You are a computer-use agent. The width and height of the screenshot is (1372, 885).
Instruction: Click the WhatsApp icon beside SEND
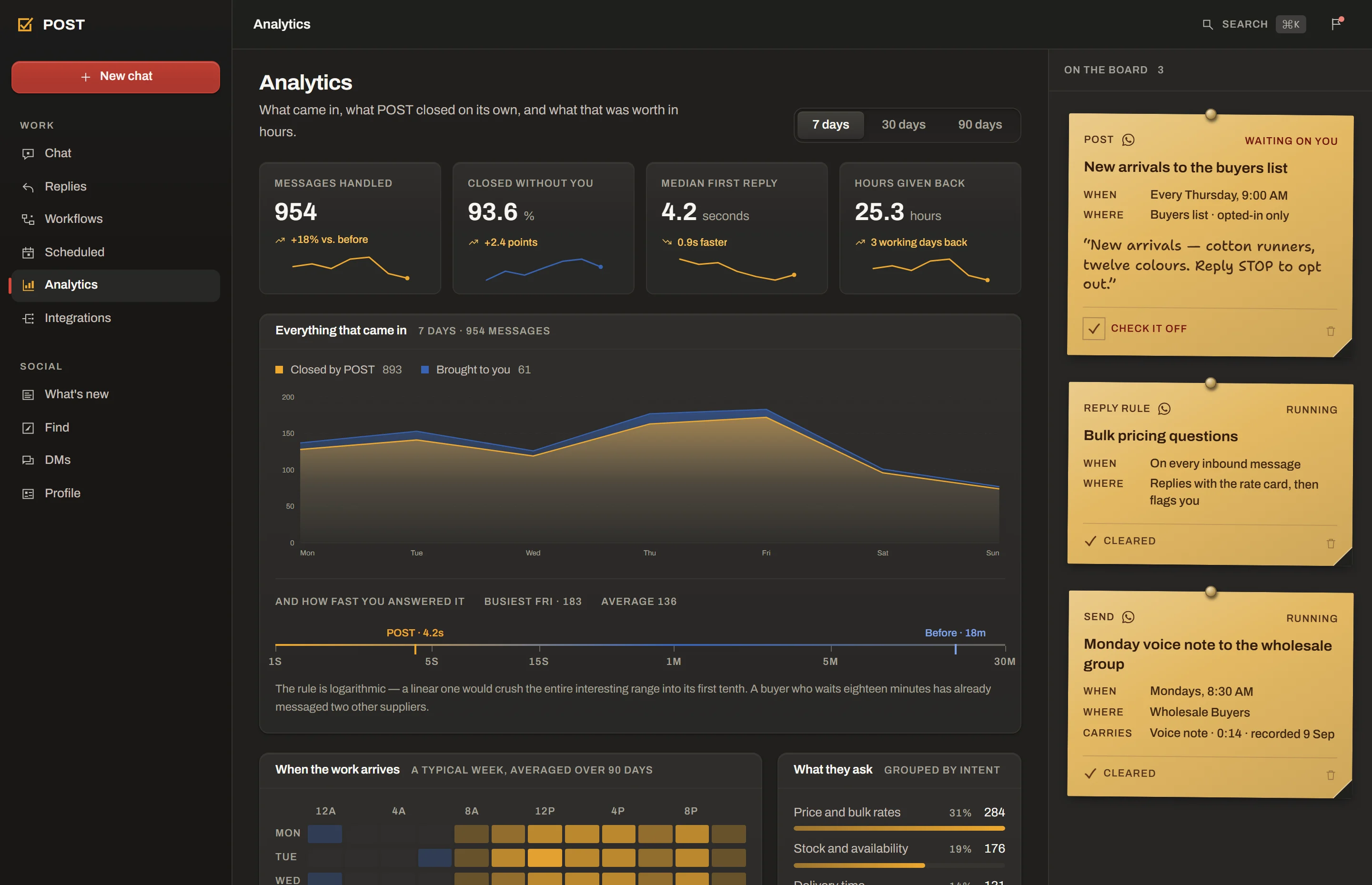click(x=1128, y=617)
